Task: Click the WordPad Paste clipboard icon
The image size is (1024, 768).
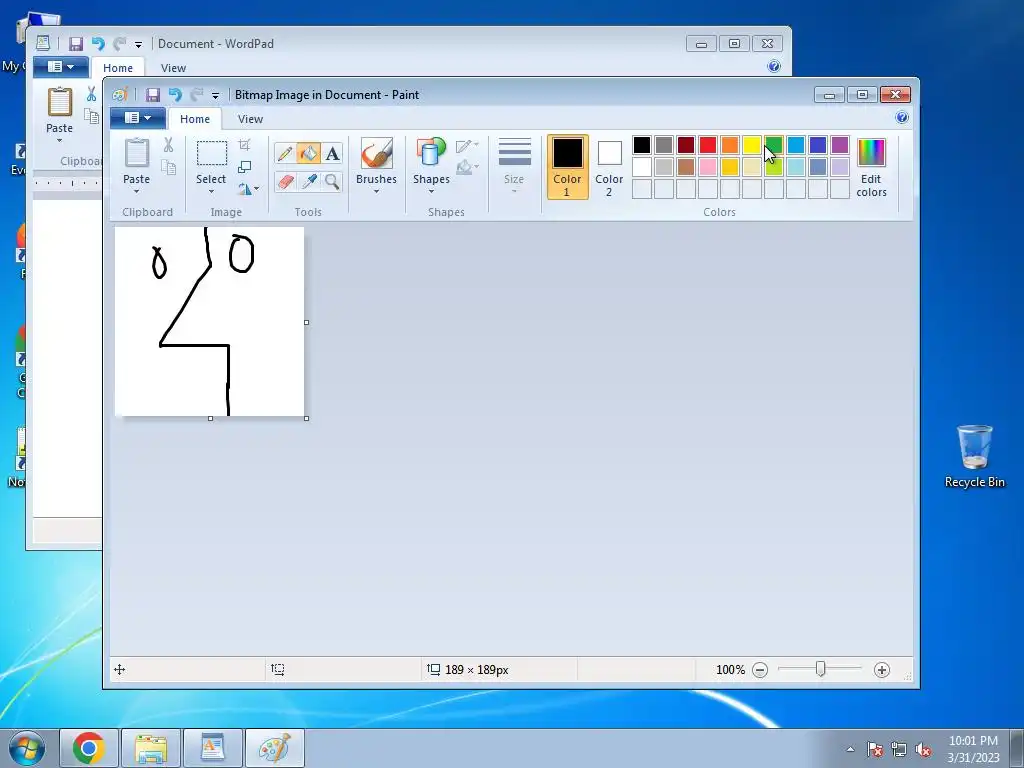Action: 59,103
